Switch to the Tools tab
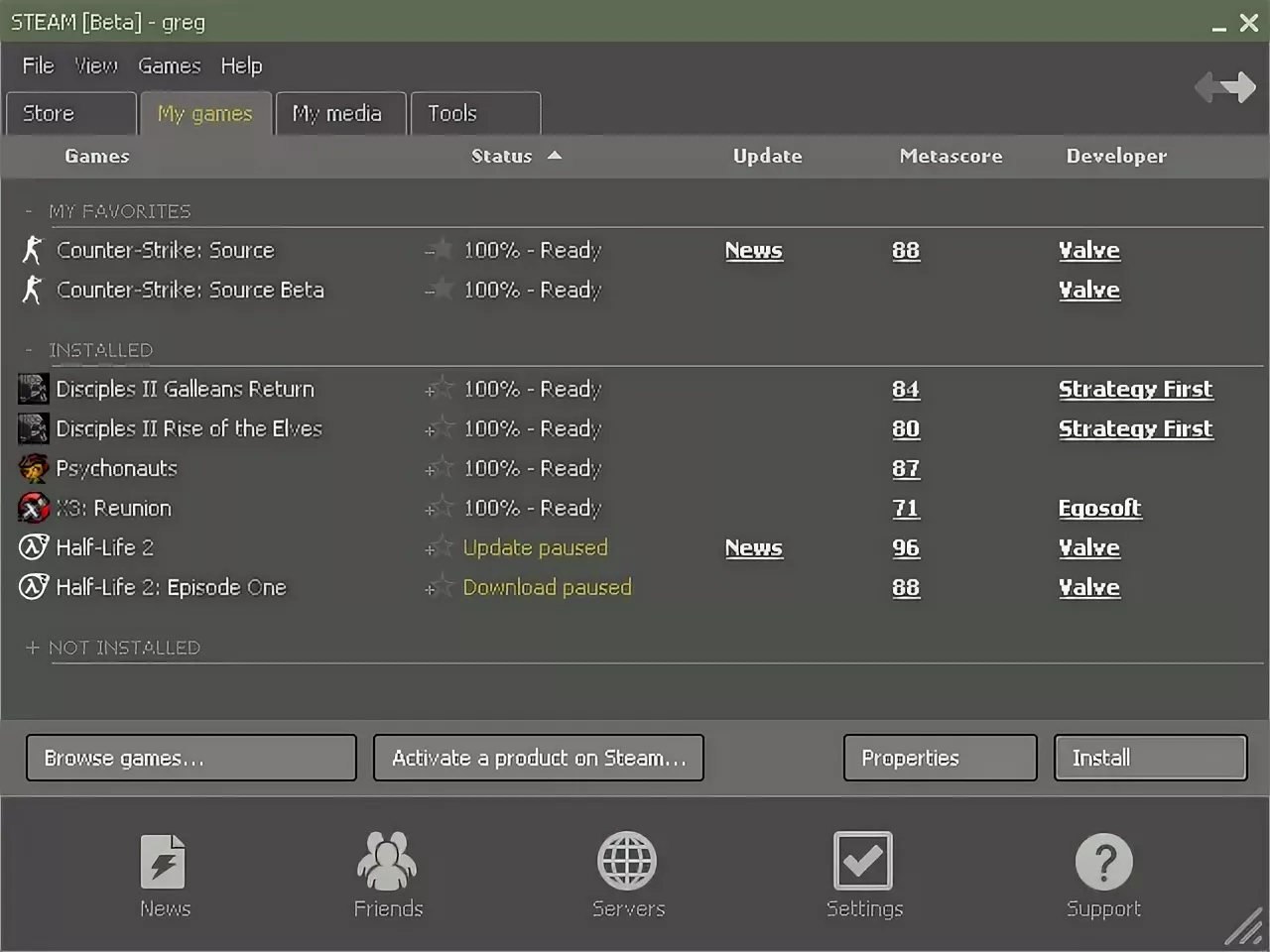Viewport: 1270px width, 952px height. (475, 113)
